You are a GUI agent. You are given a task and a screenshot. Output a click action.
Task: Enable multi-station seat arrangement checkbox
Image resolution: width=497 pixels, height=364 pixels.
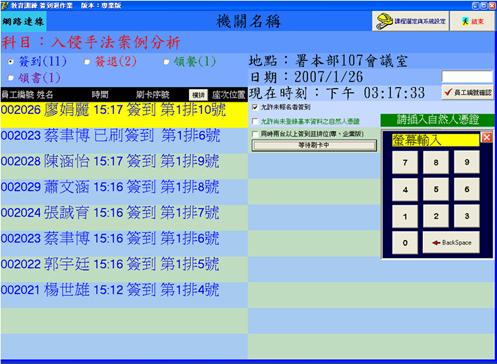pos(255,134)
